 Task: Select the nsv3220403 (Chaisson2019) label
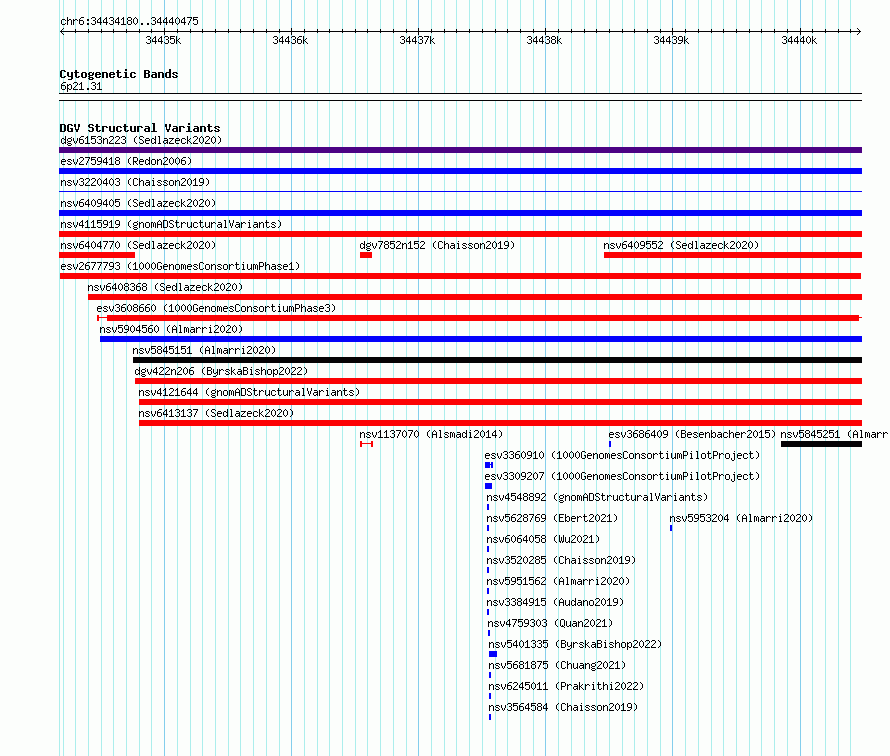pos(135,182)
